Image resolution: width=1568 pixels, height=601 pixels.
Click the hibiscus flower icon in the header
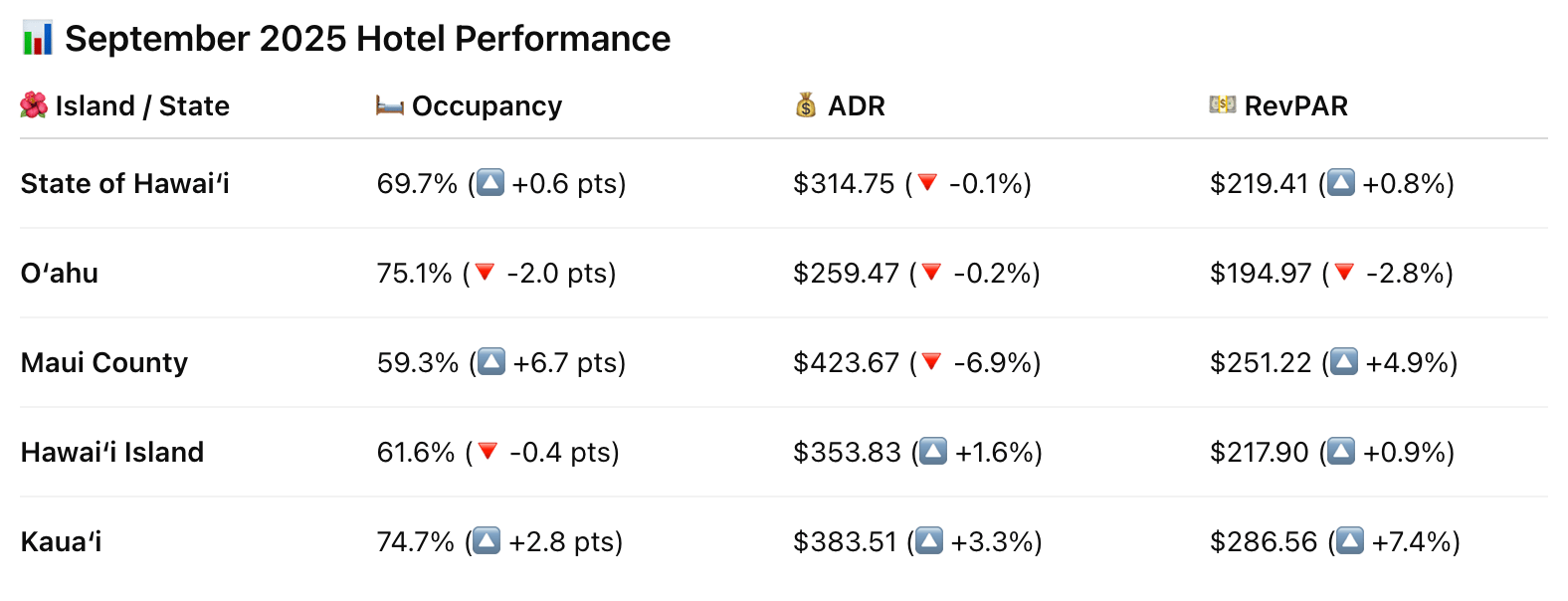click(x=34, y=105)
